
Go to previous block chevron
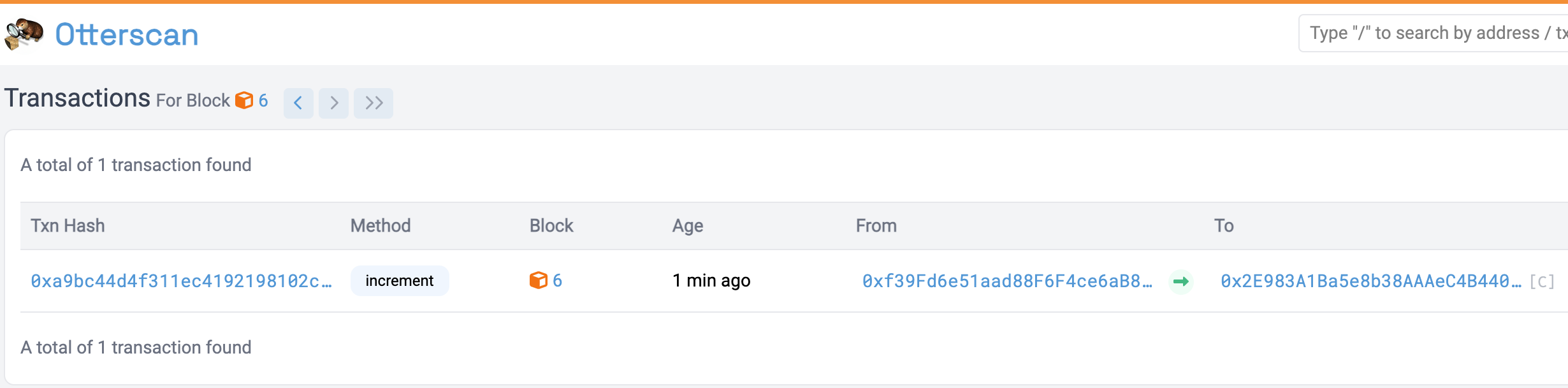tap(298, 103)
